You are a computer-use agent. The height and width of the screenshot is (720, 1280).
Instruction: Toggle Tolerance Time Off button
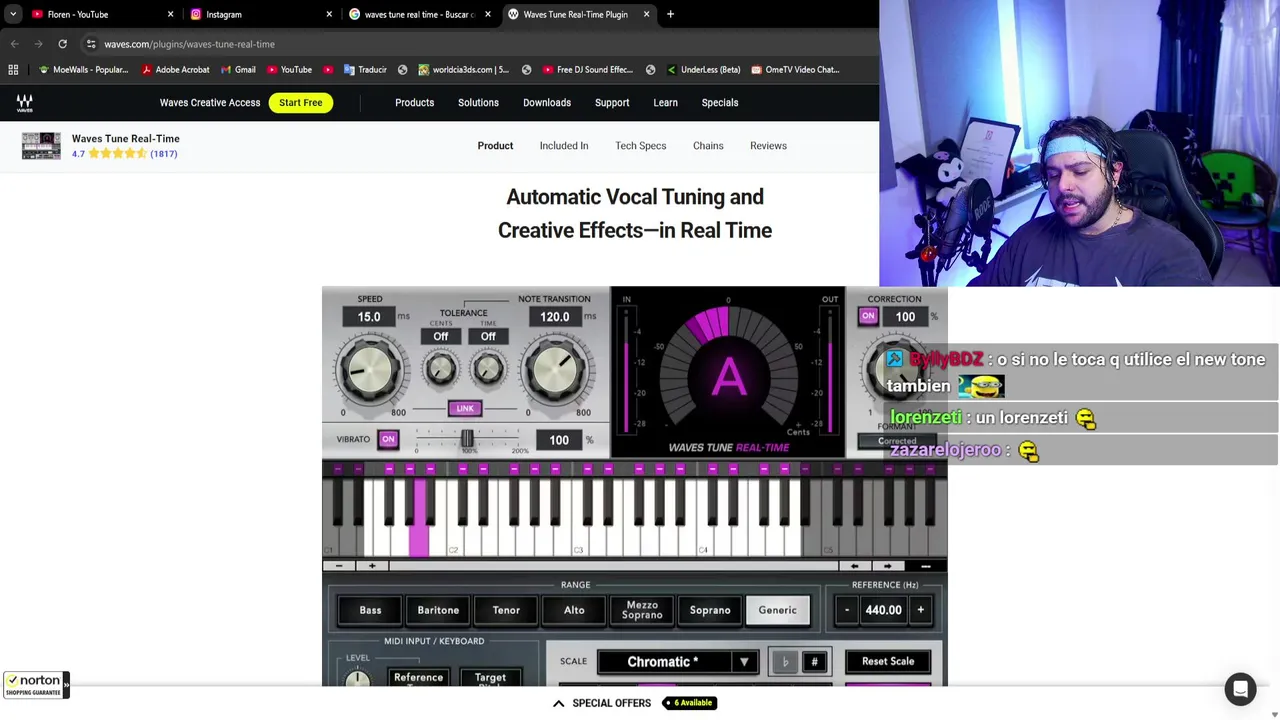point(488,336)
